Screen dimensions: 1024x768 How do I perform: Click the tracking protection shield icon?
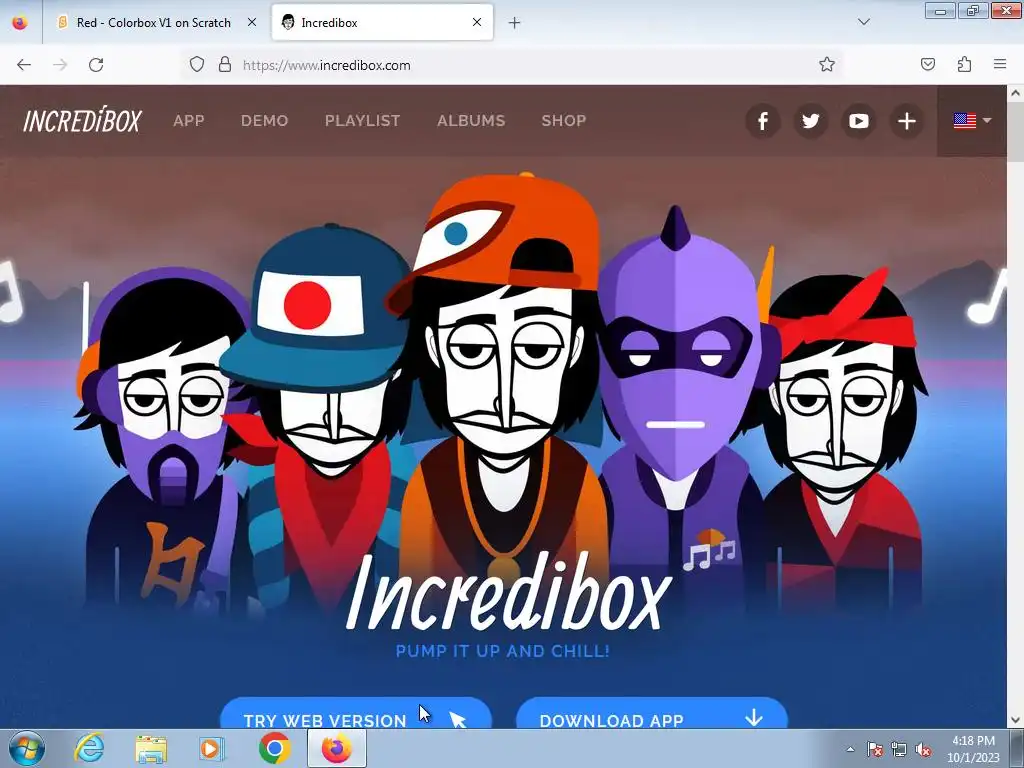coord(197,65)
